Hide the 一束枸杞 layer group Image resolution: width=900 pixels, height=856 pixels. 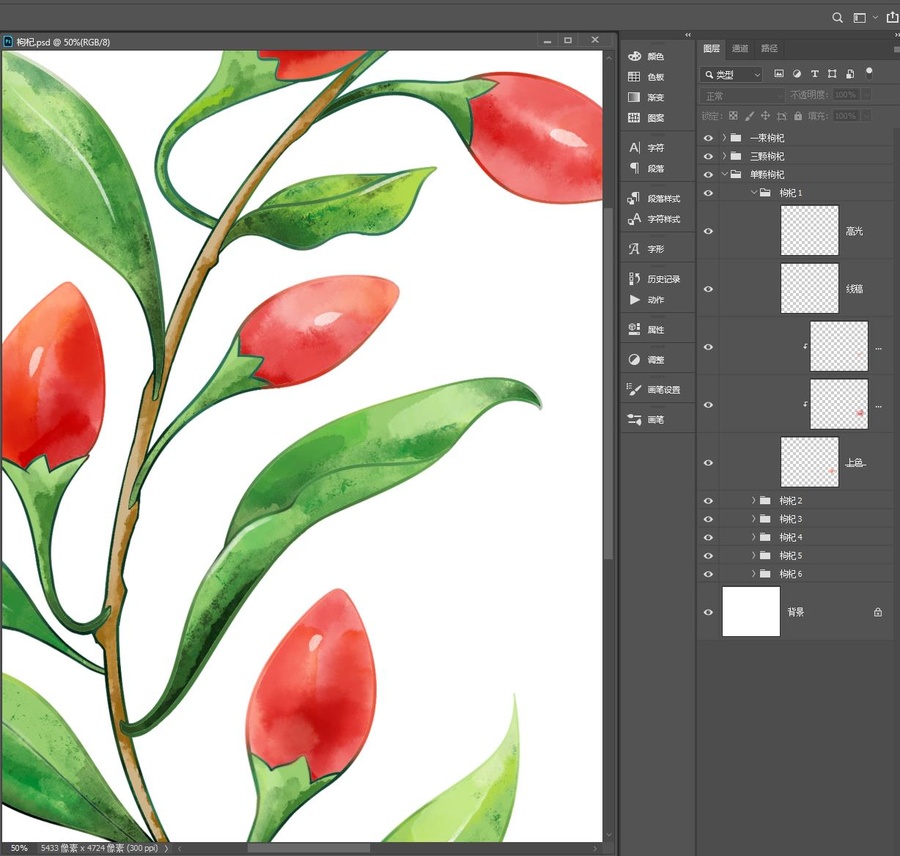(708, 138)
